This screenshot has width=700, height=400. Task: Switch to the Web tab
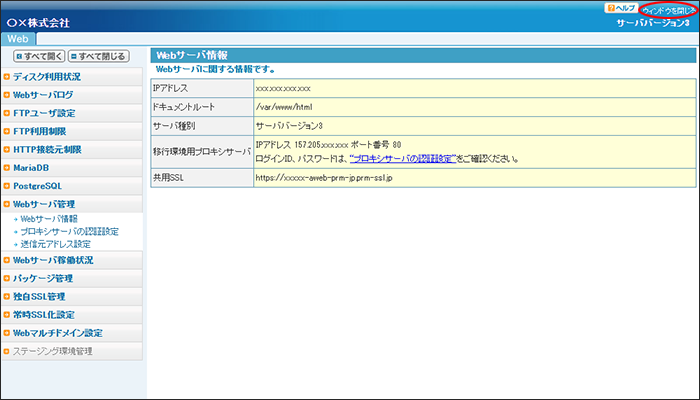pyautogui.click(x=21, y=38)
